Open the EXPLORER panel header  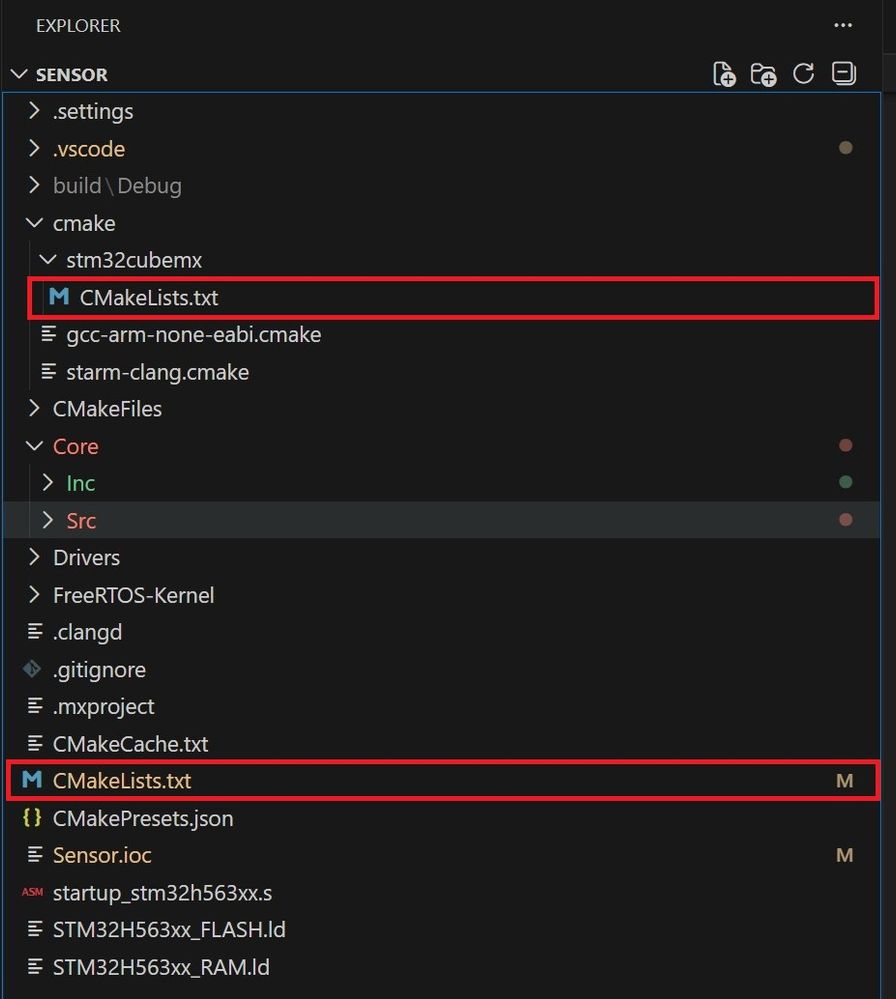pyautogui.click(x=78, y=26)
